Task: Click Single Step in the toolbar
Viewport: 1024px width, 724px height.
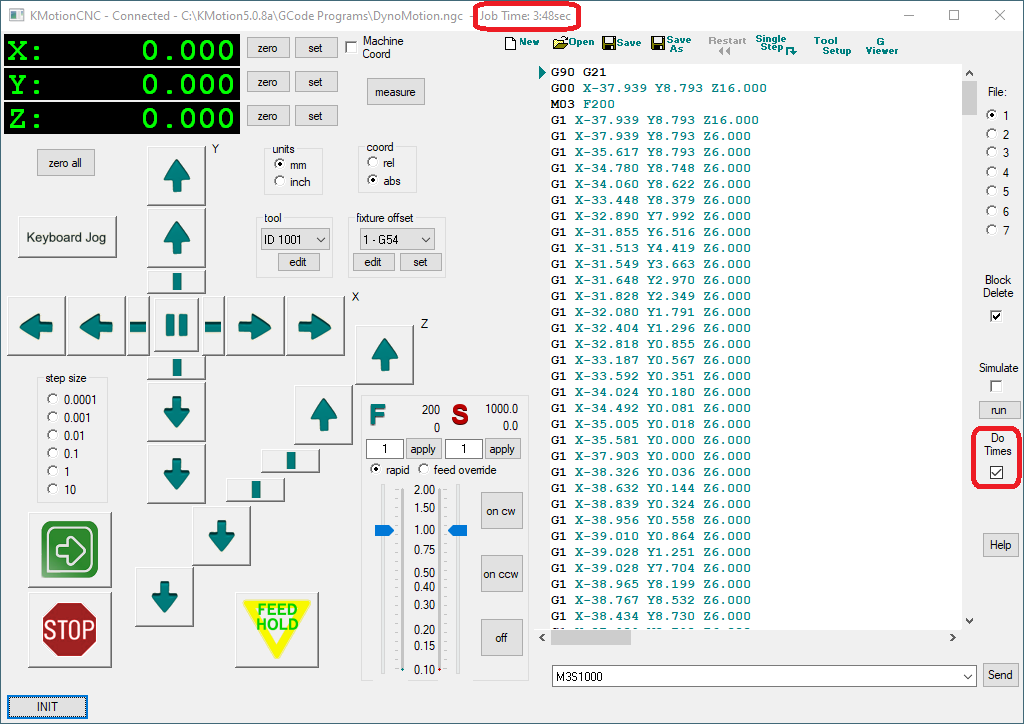Action: 775,44
